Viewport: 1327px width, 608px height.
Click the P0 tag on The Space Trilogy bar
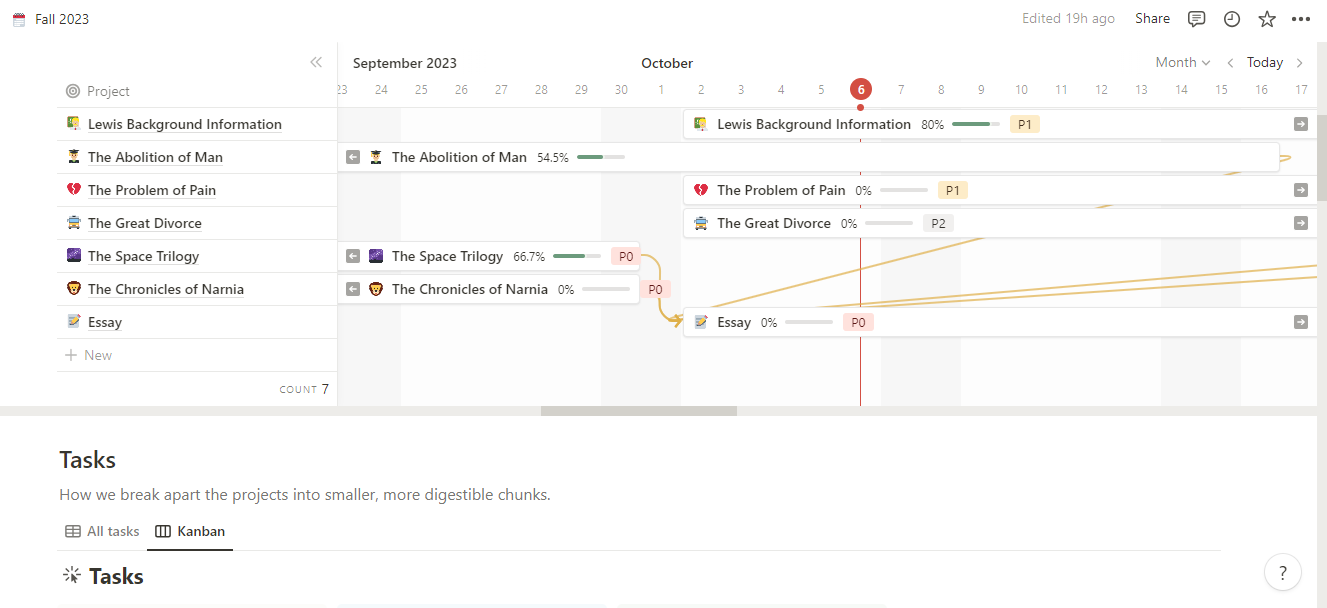pyautogui.click(x=626, y=256)
